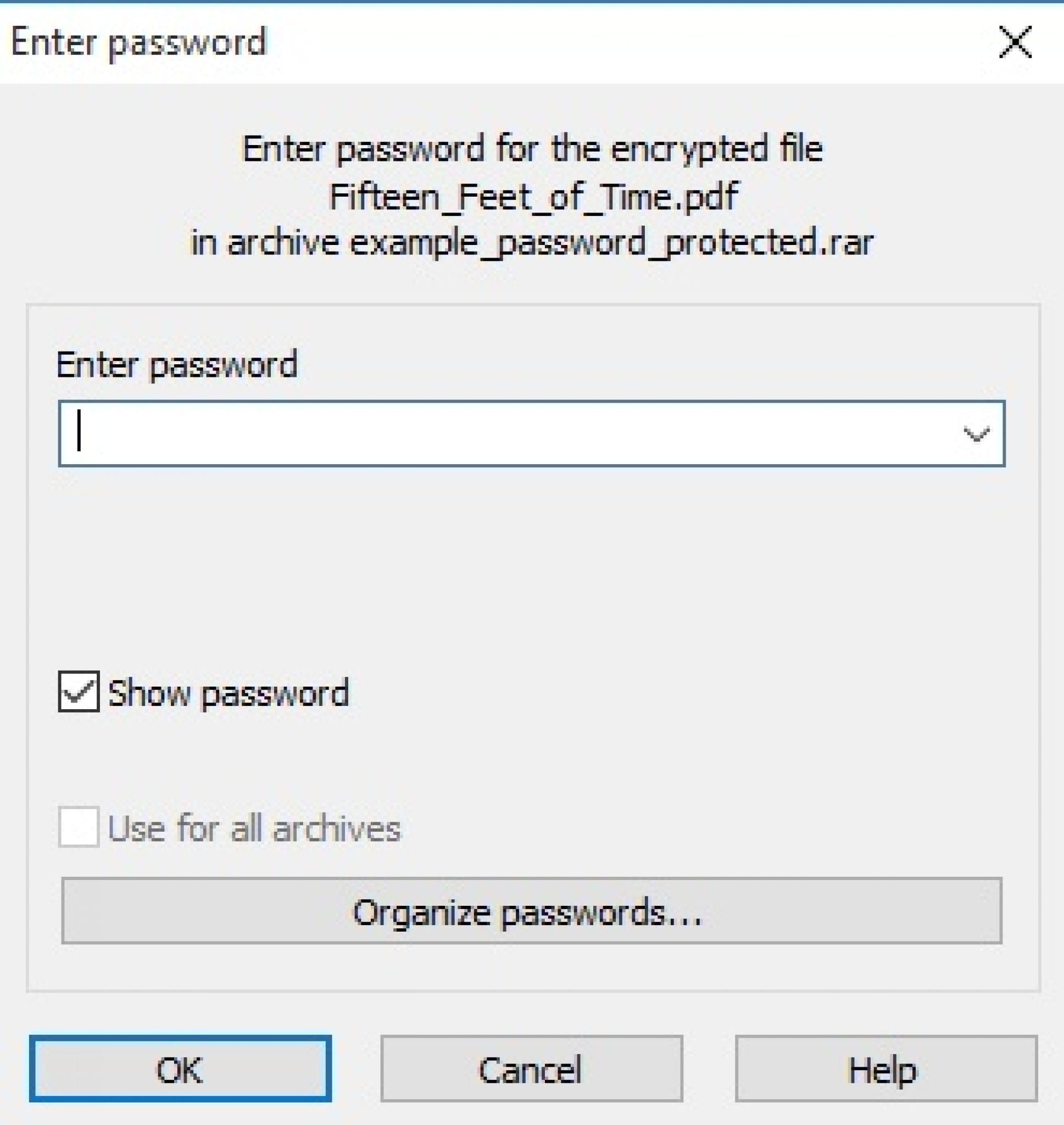1064x1125 pixels.
Task: Click the Fifteen_Feet_of_Time.pdf file name text
Action: pyautogui.click(x=533, y=197)
